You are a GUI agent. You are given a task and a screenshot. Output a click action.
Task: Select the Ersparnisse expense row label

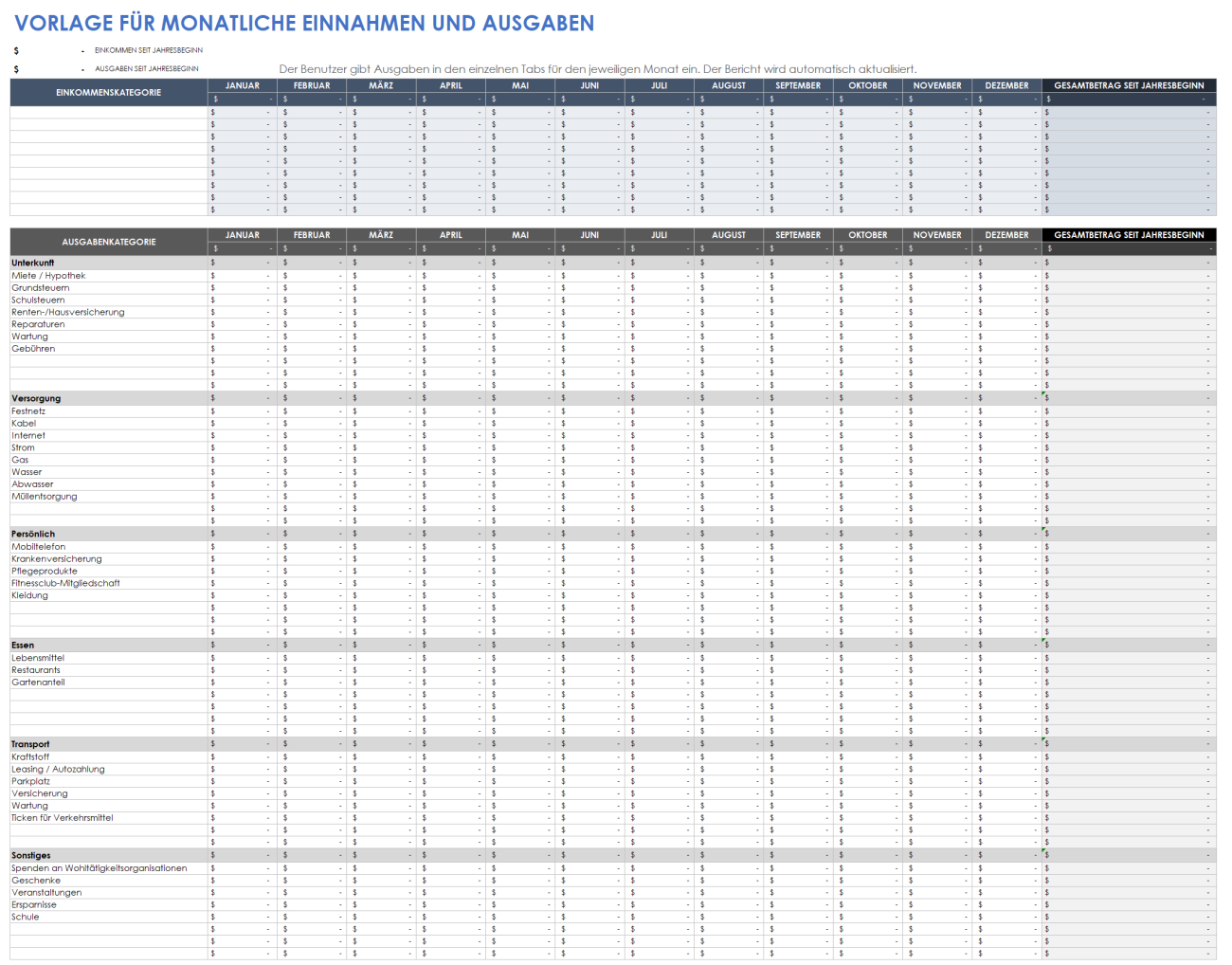pos(33,904)
